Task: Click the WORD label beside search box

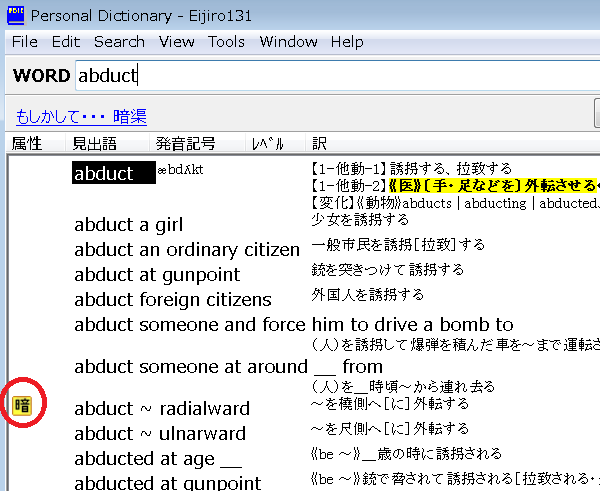Action: click(x=42, y=75)
